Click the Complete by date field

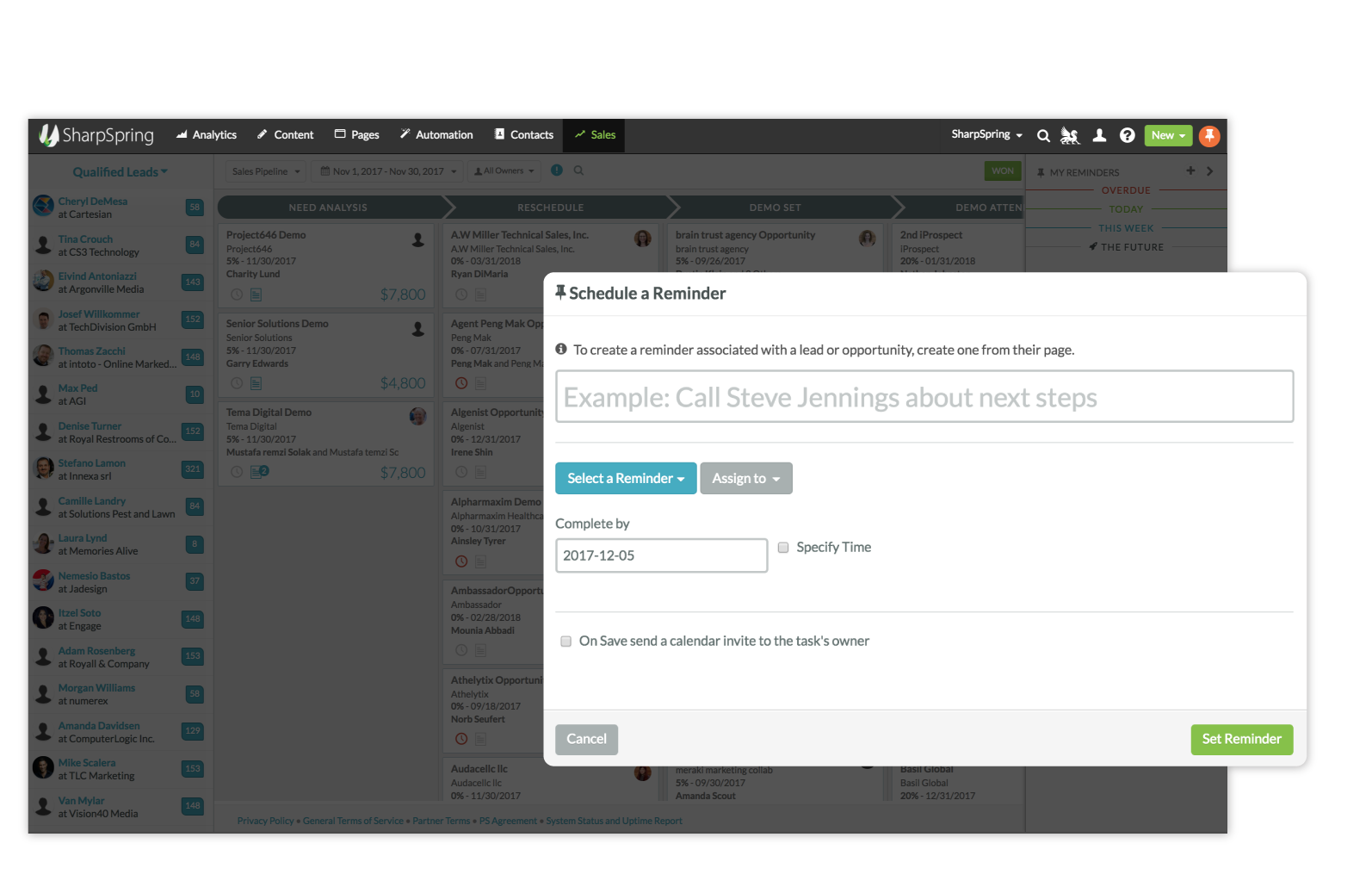[661, 556]
